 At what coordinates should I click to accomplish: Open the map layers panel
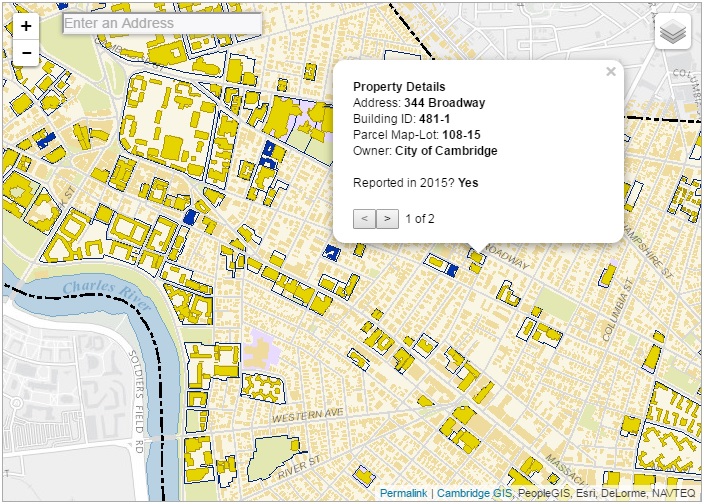(673, 32)
